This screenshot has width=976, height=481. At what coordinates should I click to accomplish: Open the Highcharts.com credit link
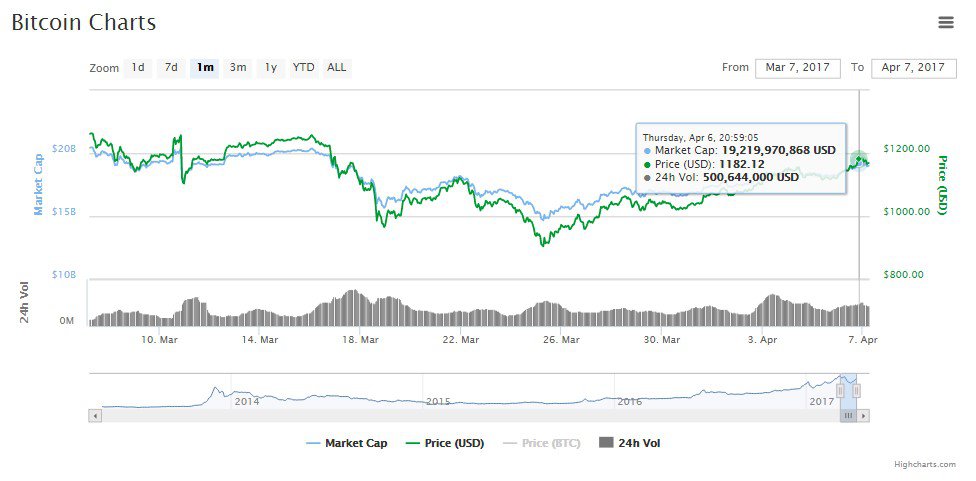coord(925,465)
